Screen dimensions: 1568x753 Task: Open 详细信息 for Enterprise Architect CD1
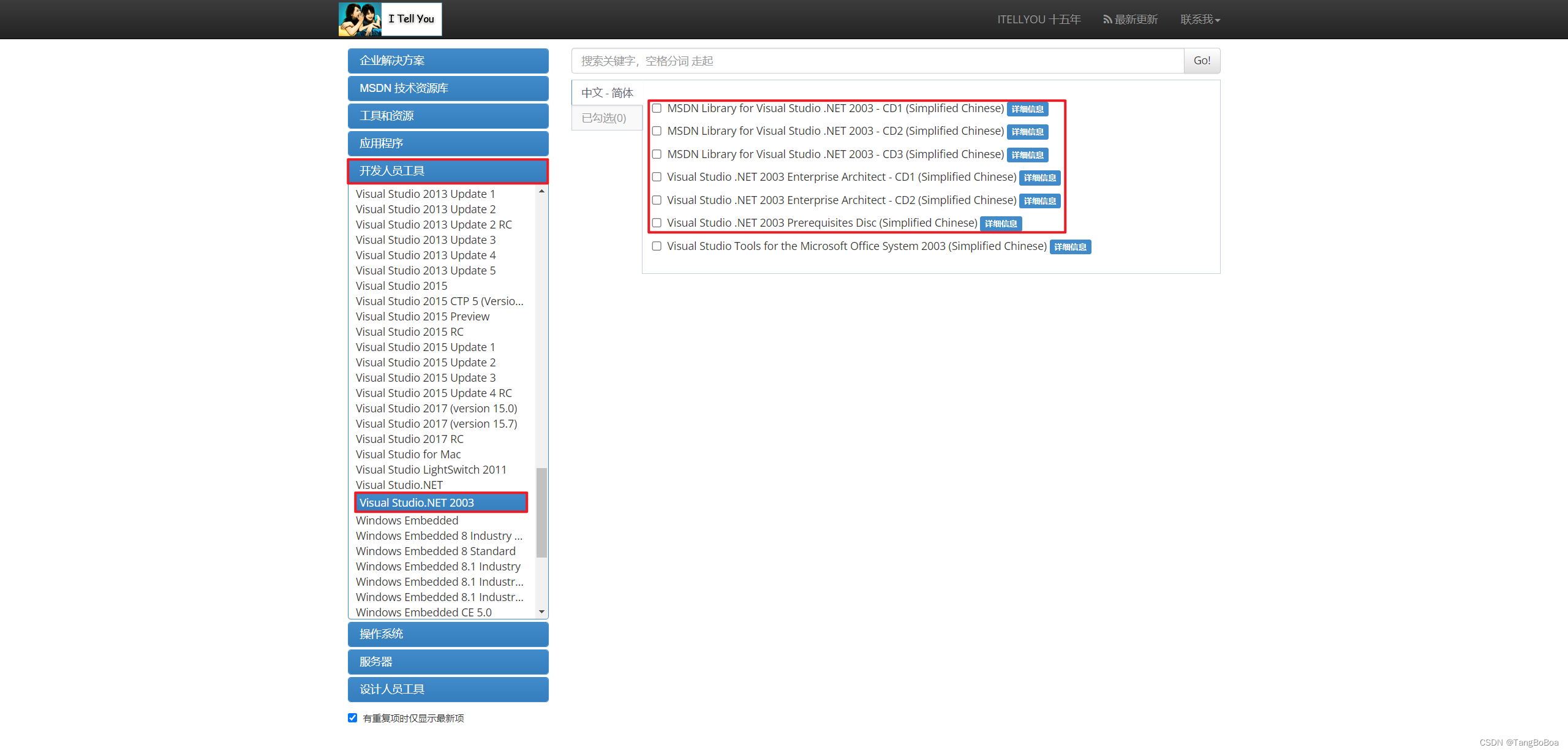pyautogui.click(x=1039, y=178)
